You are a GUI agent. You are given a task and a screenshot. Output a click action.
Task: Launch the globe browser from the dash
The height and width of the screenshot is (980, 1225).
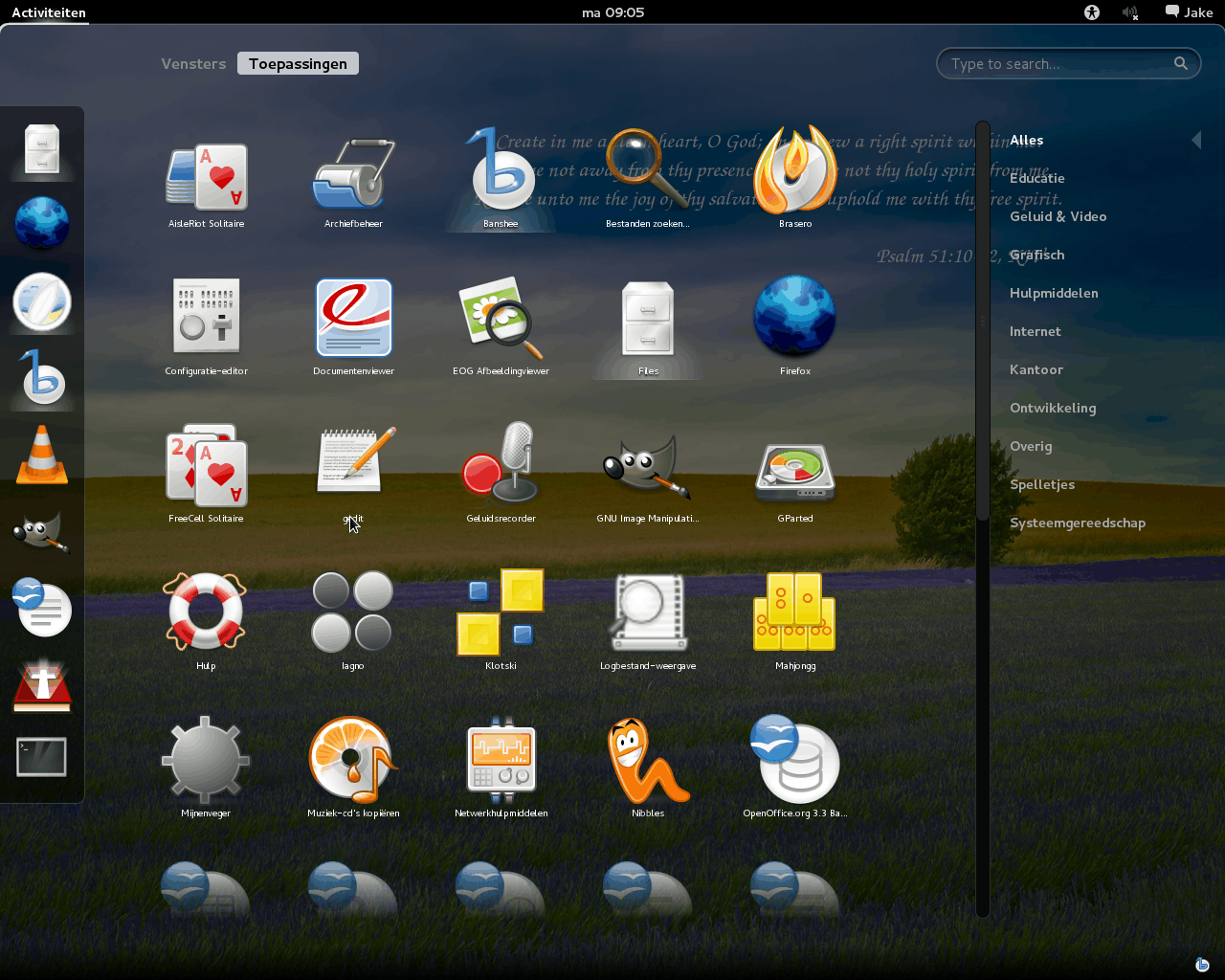[42, 223]
